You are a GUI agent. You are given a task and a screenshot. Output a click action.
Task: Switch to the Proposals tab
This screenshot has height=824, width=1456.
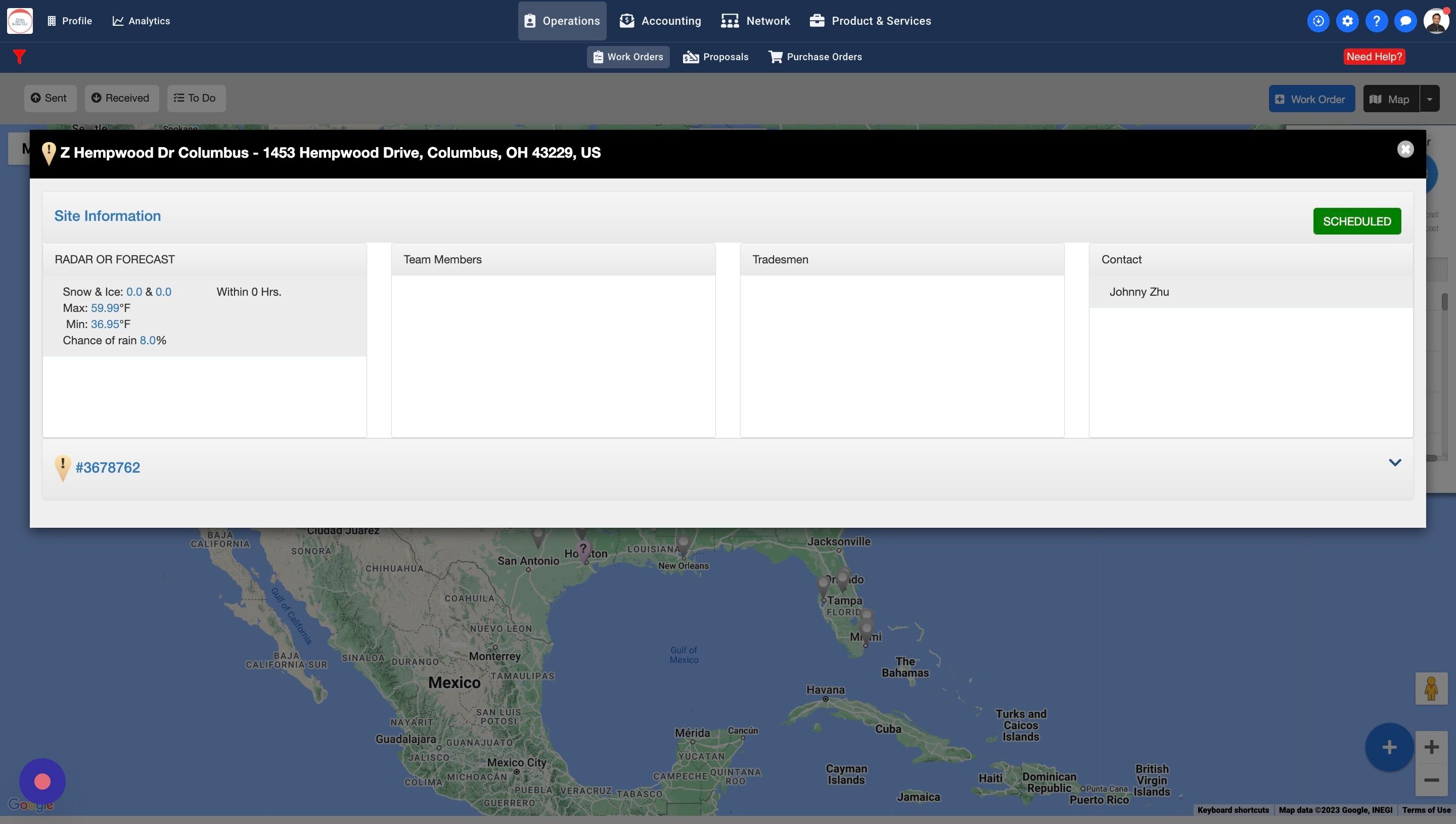716,57
